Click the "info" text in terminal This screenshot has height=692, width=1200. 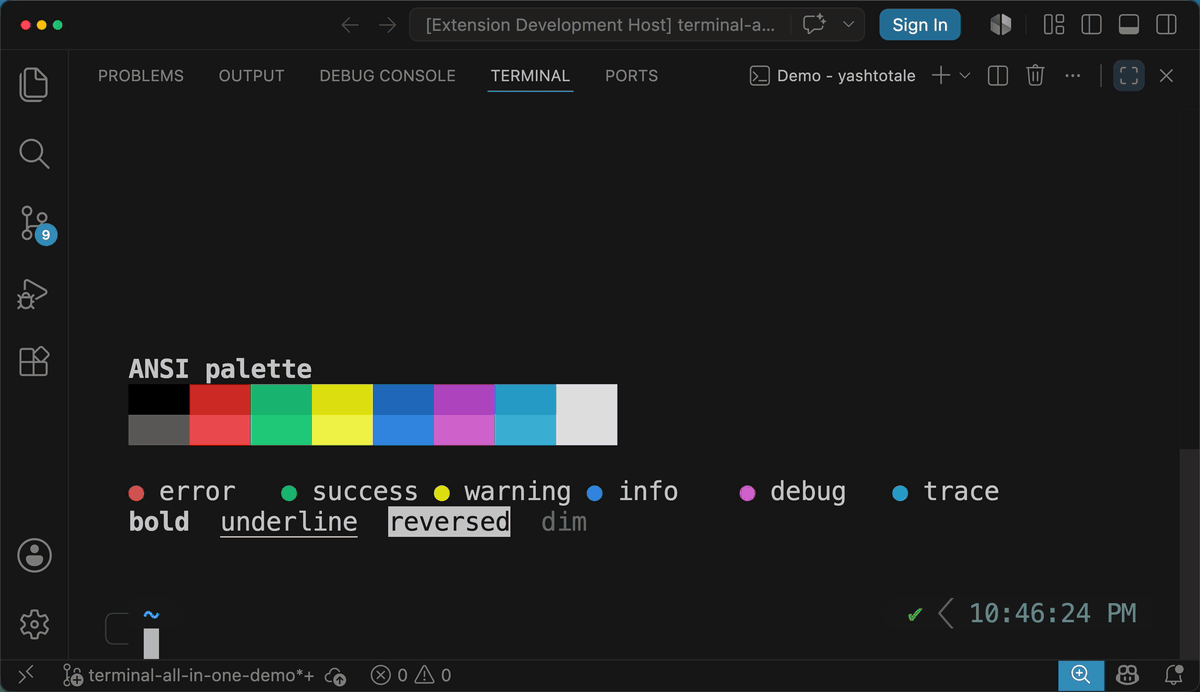tap(648, 492)
